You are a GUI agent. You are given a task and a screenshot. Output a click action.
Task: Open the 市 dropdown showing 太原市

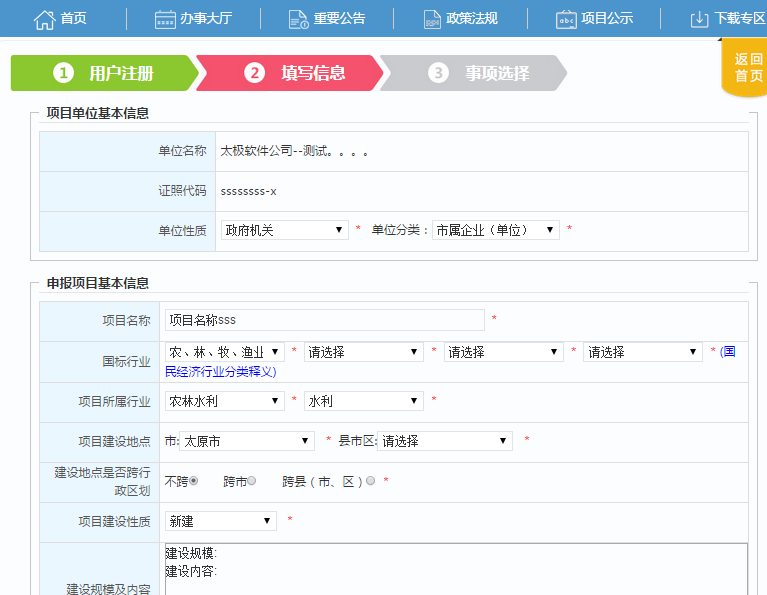click(247, 441)
